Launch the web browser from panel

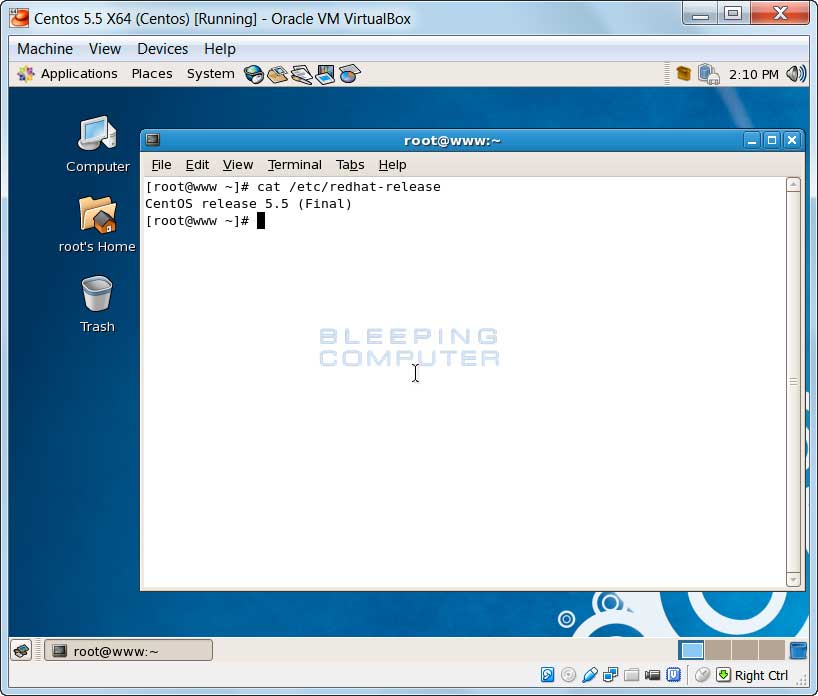tap(254, 75)
